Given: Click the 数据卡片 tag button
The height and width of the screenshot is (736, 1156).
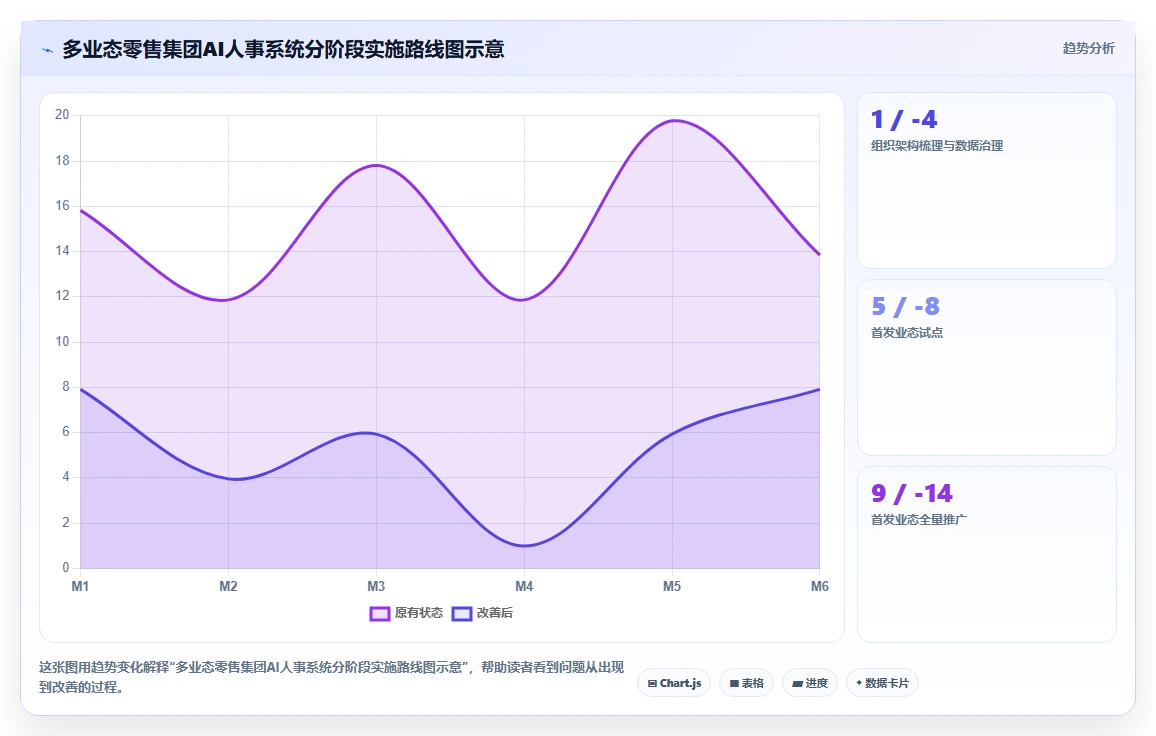Looking at the screenshot, I should 882,683.
